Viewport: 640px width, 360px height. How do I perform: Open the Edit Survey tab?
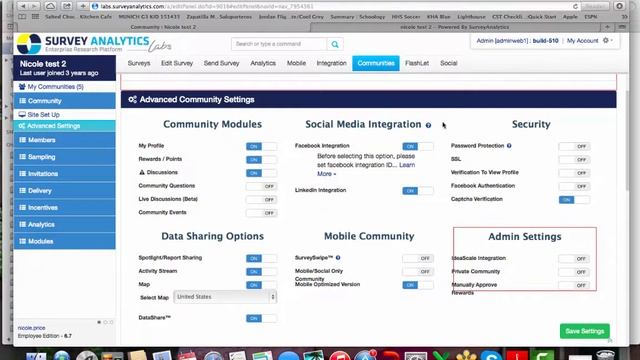coord(177,63)
